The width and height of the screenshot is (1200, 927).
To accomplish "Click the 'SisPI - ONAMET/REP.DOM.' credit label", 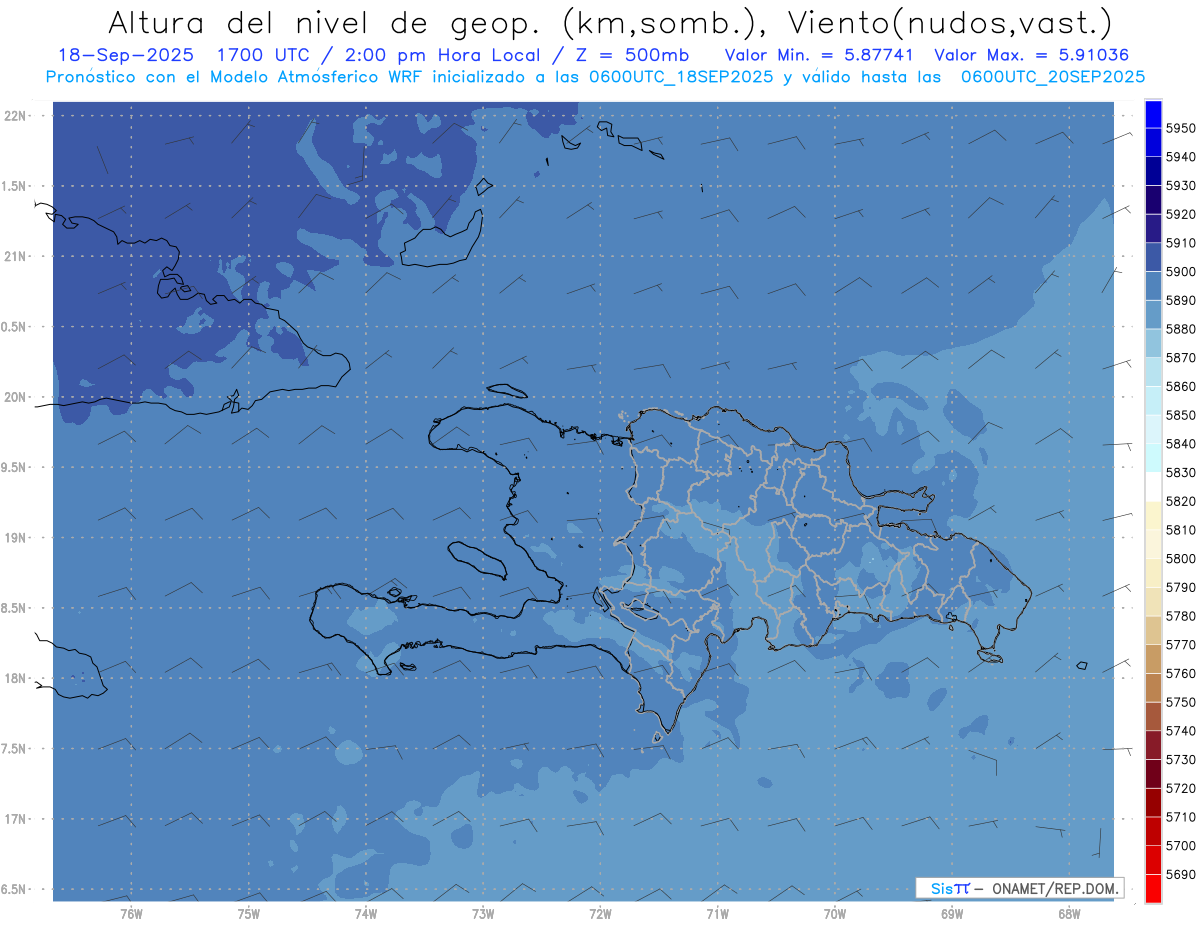I will click(x=1019, y=888).
